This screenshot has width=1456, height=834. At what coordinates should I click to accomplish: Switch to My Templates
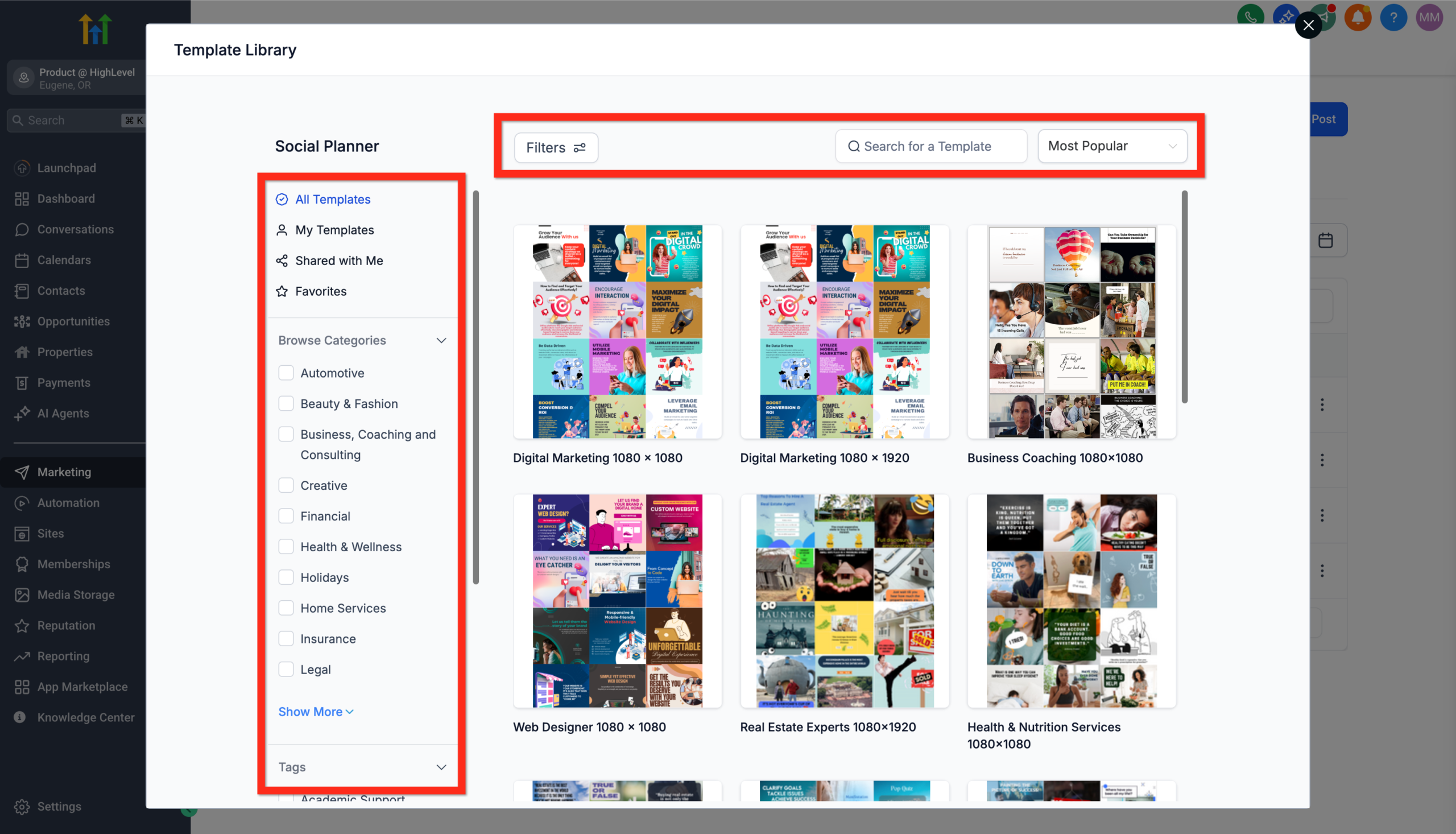[334, 230]
